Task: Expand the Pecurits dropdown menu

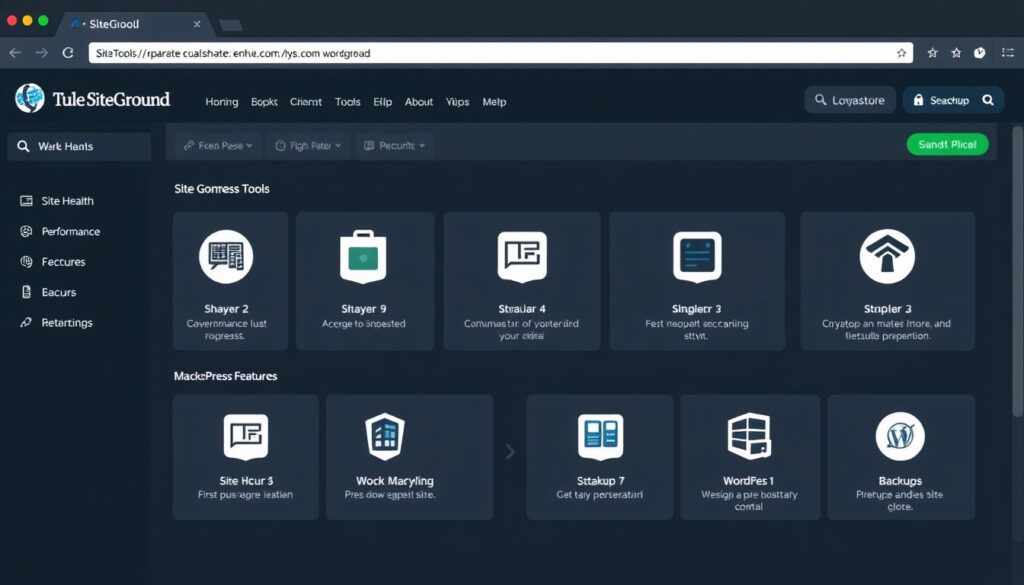Action: [395, 146]
